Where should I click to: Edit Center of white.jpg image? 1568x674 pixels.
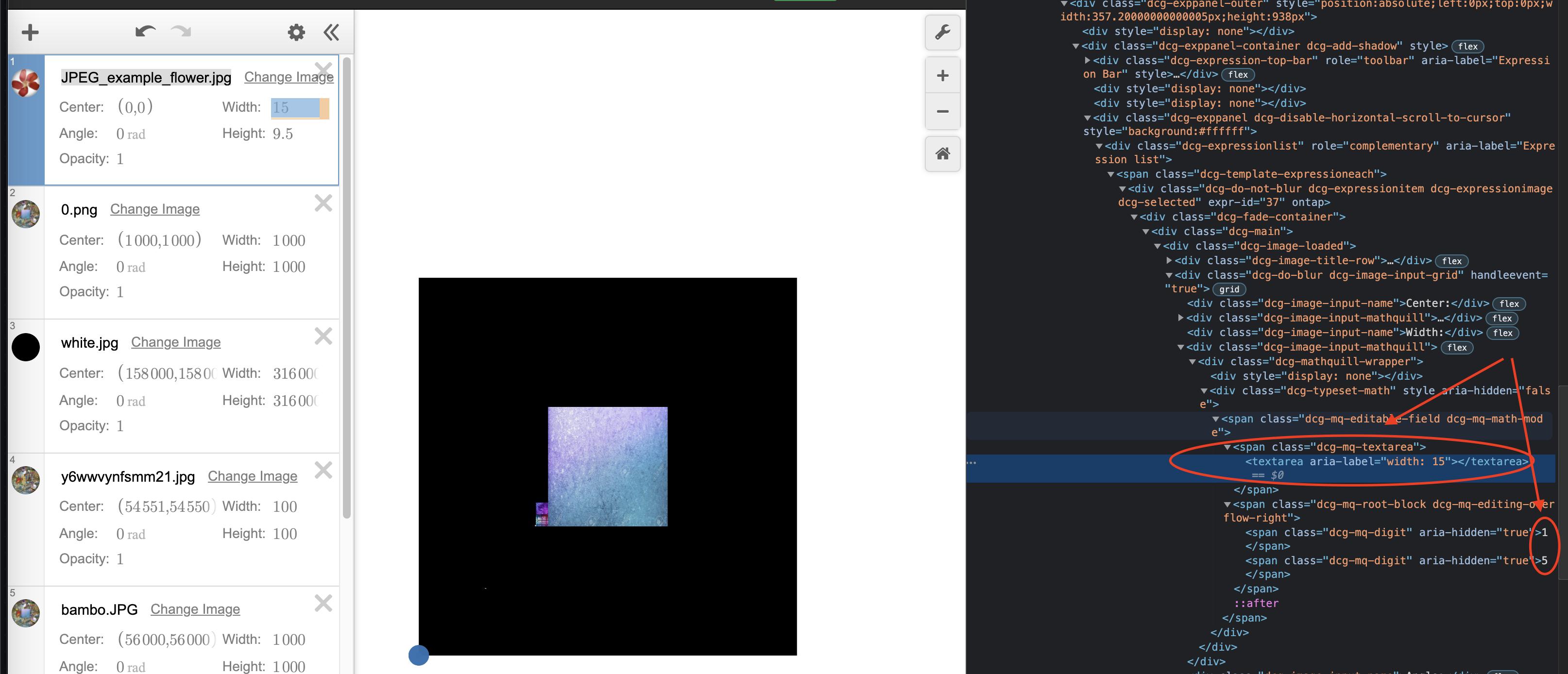point(166,373)
